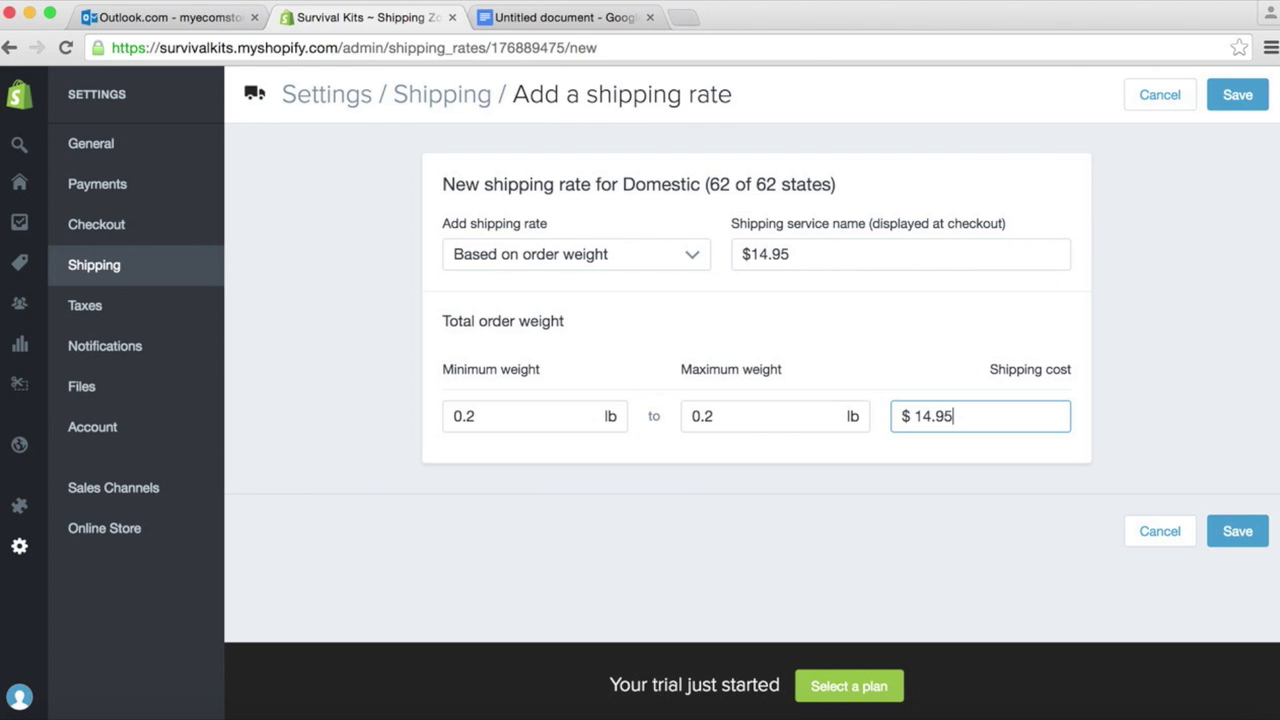
Task: Open search via magnifier sidebar icon
Action: coord(19,145)
